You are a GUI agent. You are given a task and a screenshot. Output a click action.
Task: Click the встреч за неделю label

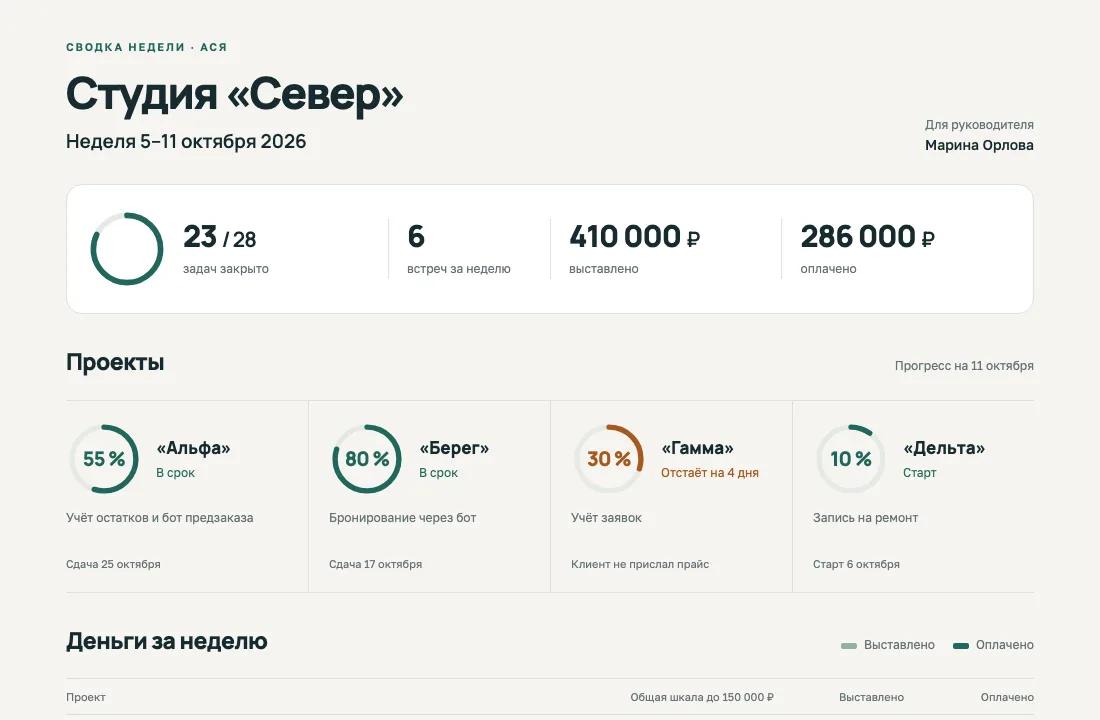(x=459, y=269)
